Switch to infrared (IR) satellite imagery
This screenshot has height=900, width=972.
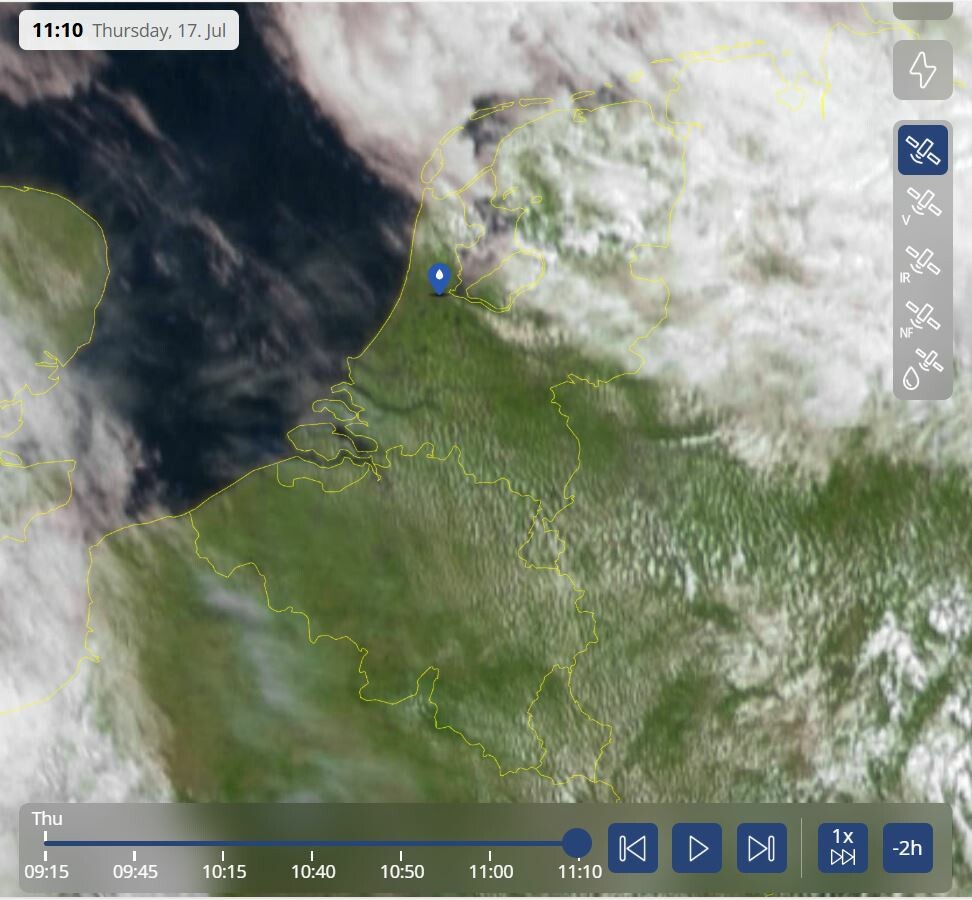[x=922, y=265]
